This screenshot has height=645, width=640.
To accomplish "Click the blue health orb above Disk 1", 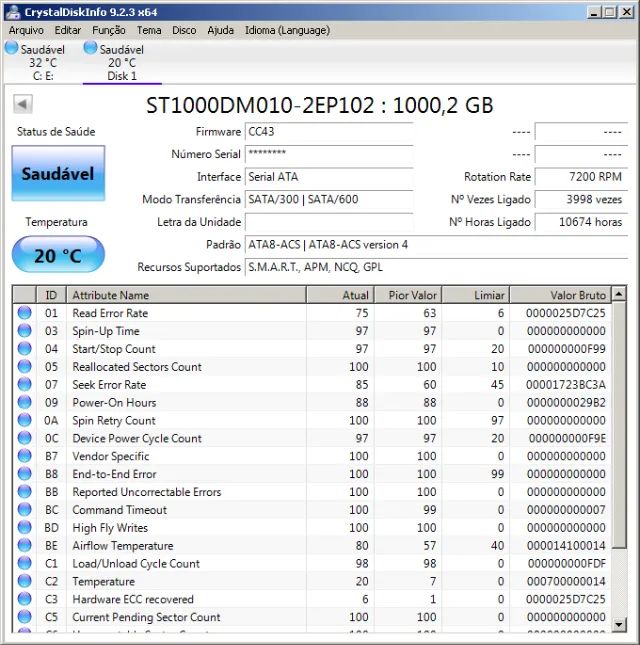I will [90, 48].
